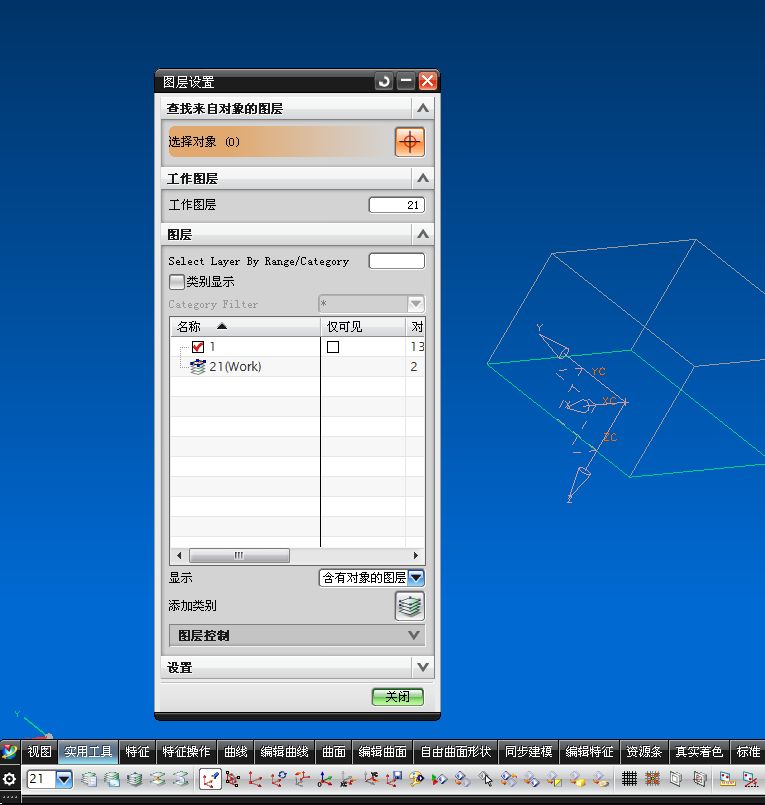Screen dimensions: 765x805
Task: Click the Orient WCS icon with orange arrow
Action: (302, 779)
